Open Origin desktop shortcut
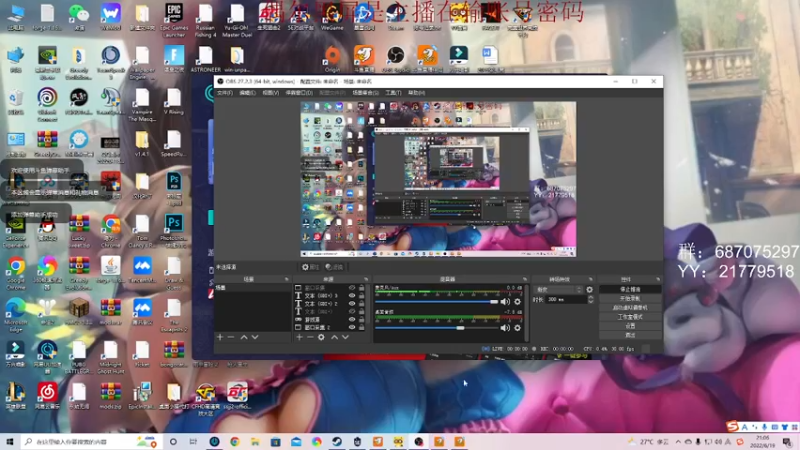The image size is (800, 450). click(332, 58)
